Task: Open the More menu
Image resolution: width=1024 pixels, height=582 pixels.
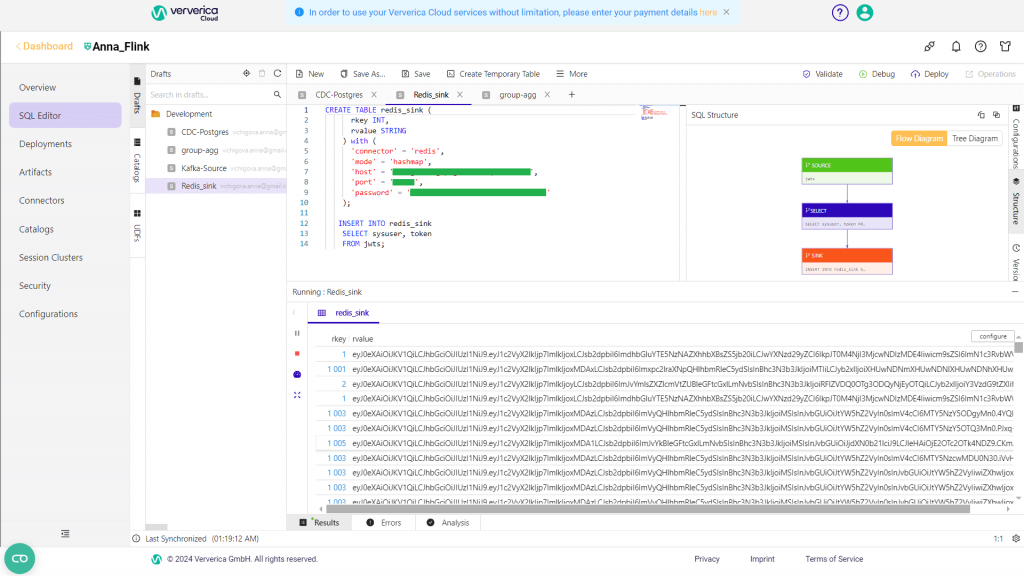Action: click(571, 74)
